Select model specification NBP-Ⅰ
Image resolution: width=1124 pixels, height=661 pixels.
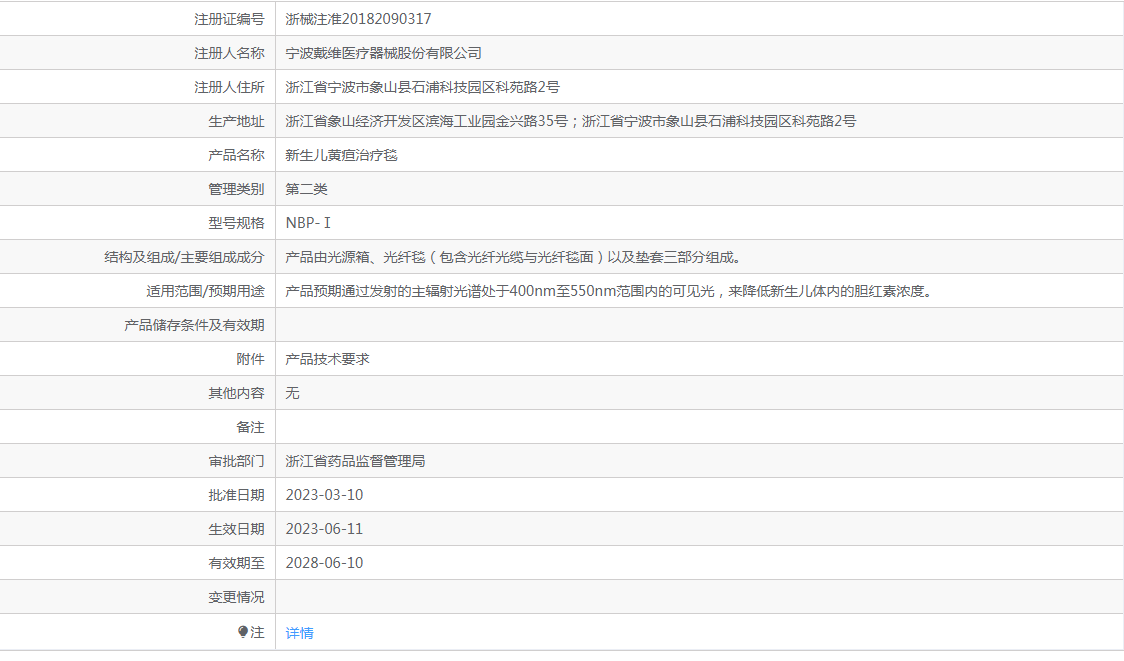coord(308,223)
